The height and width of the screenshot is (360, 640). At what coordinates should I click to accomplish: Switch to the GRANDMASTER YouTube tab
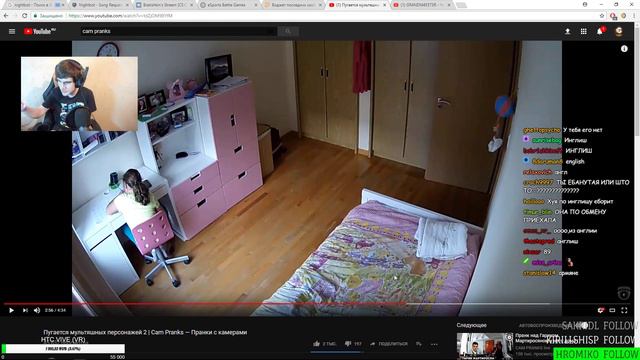(x=421, y=5)
